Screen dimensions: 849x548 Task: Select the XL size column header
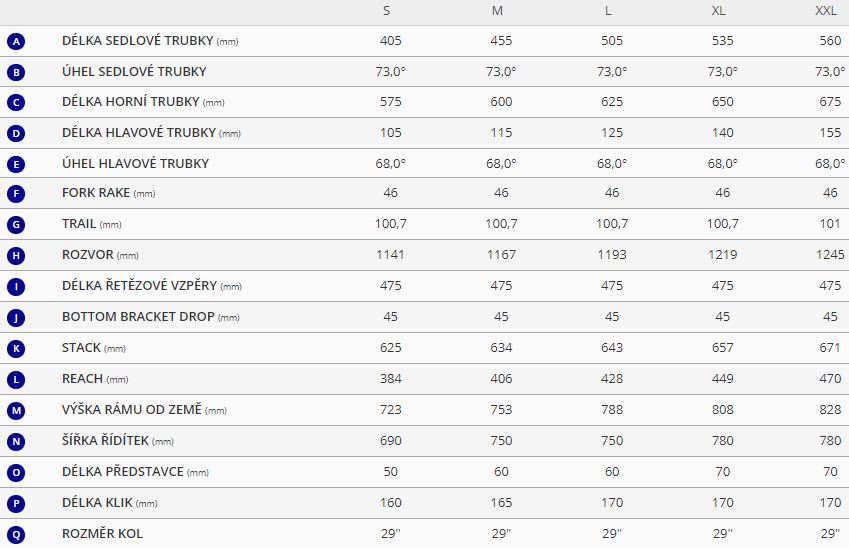click(719, 11)
